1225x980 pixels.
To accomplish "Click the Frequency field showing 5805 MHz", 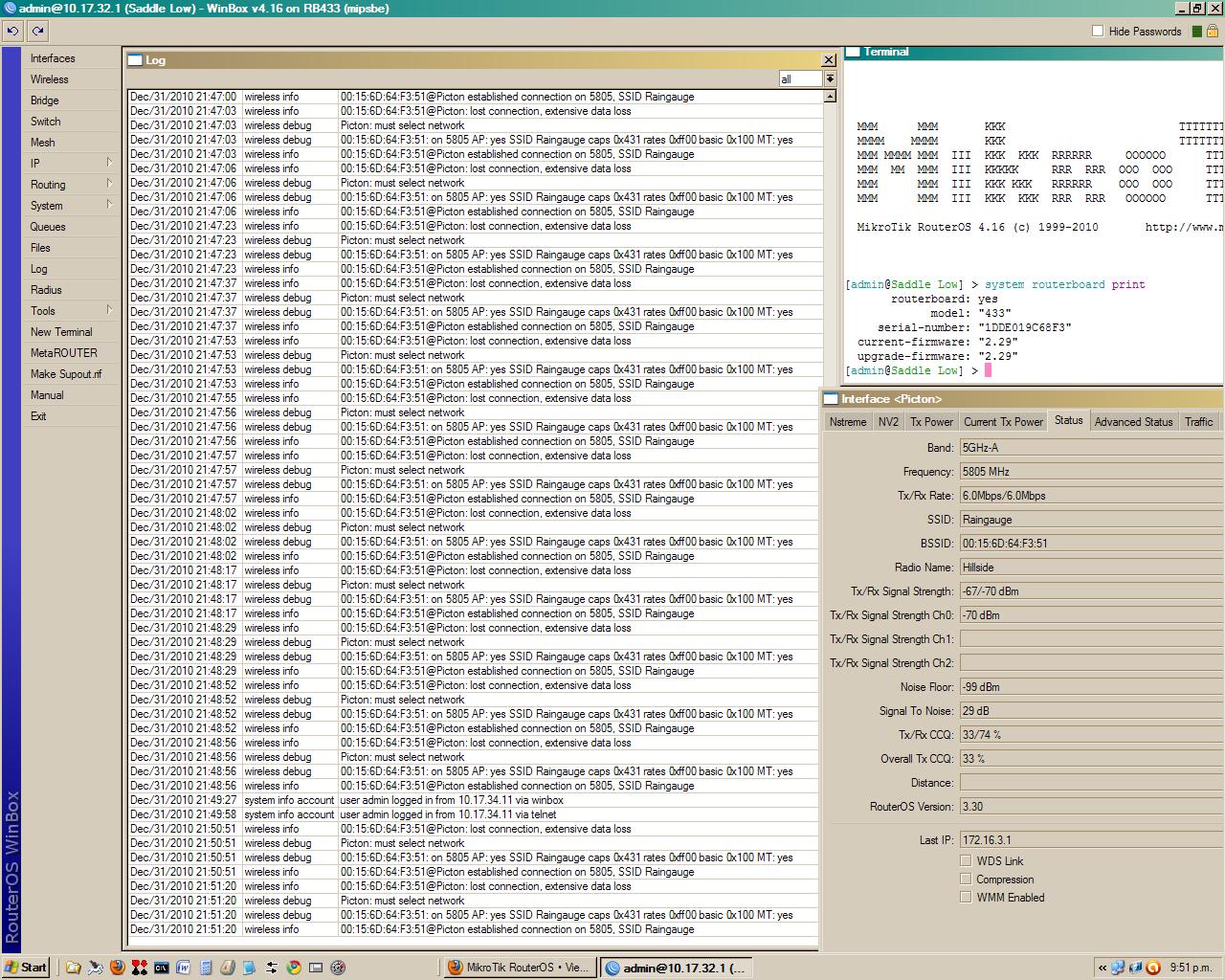I will click(1090, 472).
